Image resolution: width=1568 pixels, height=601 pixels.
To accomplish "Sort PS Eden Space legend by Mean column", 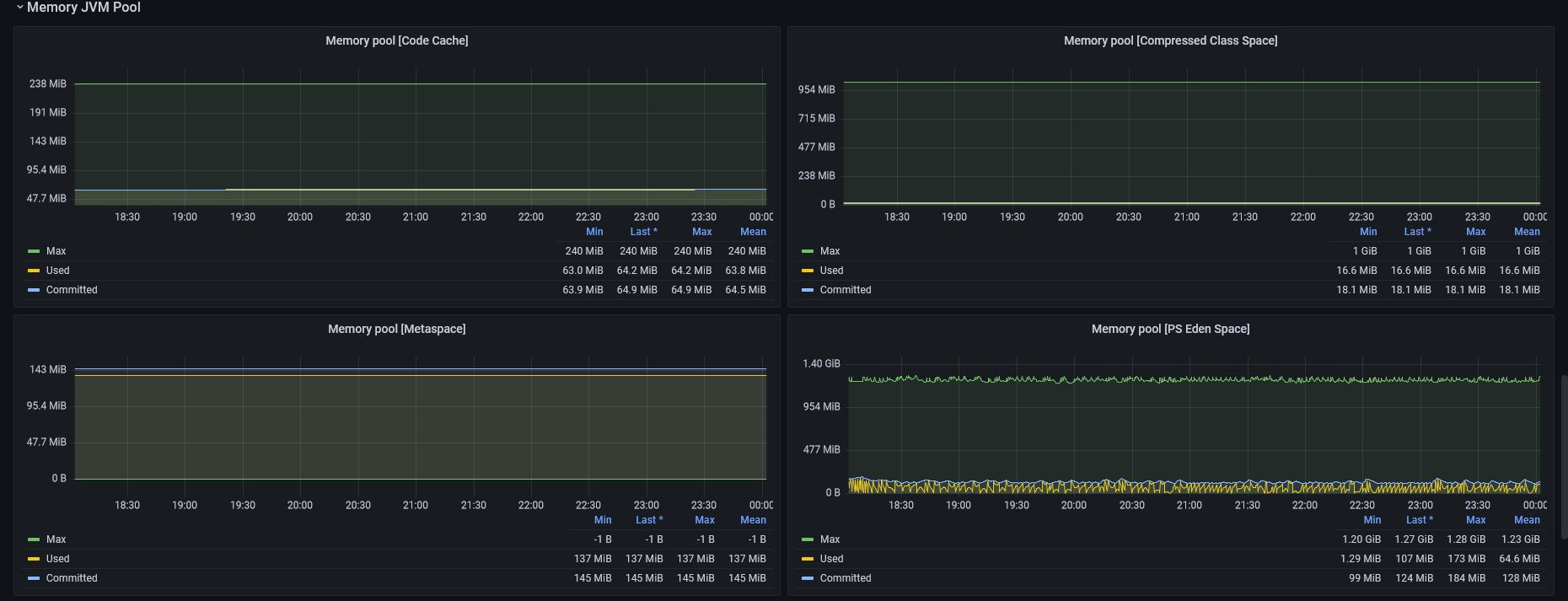I will 1527,520.
